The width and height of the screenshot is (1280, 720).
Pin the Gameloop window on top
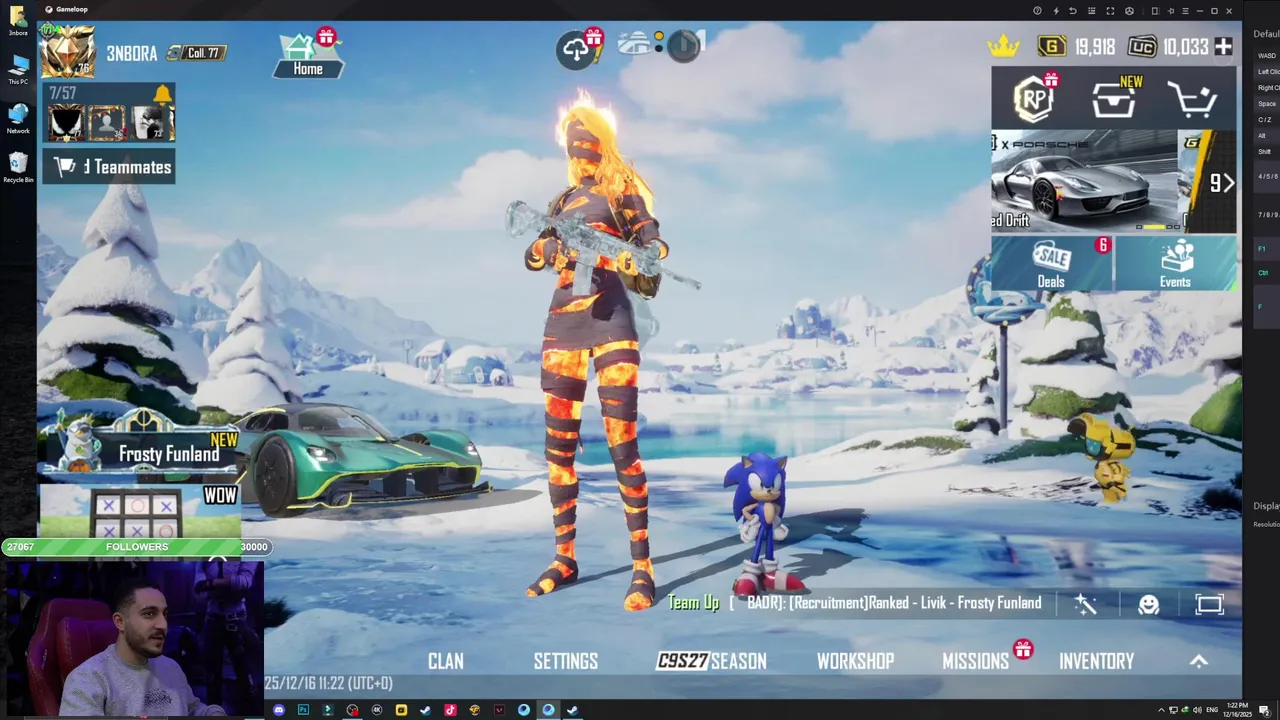click(1171, 11)
